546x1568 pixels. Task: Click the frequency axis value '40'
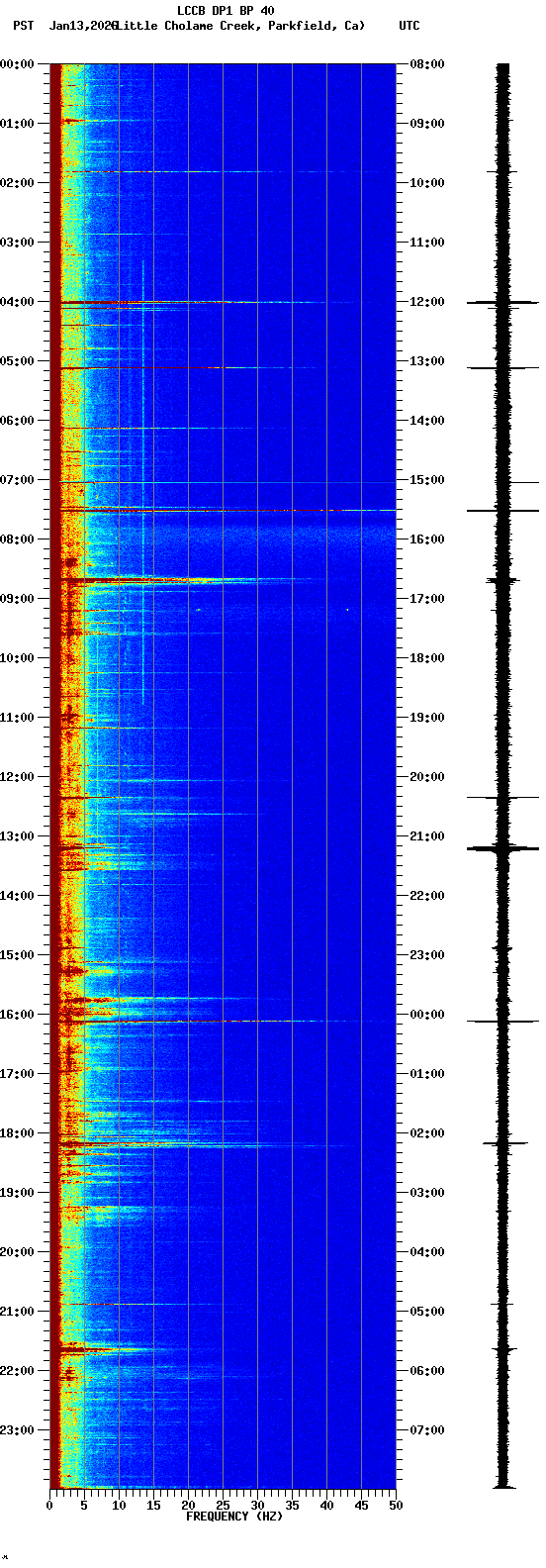pos(326,1505)
